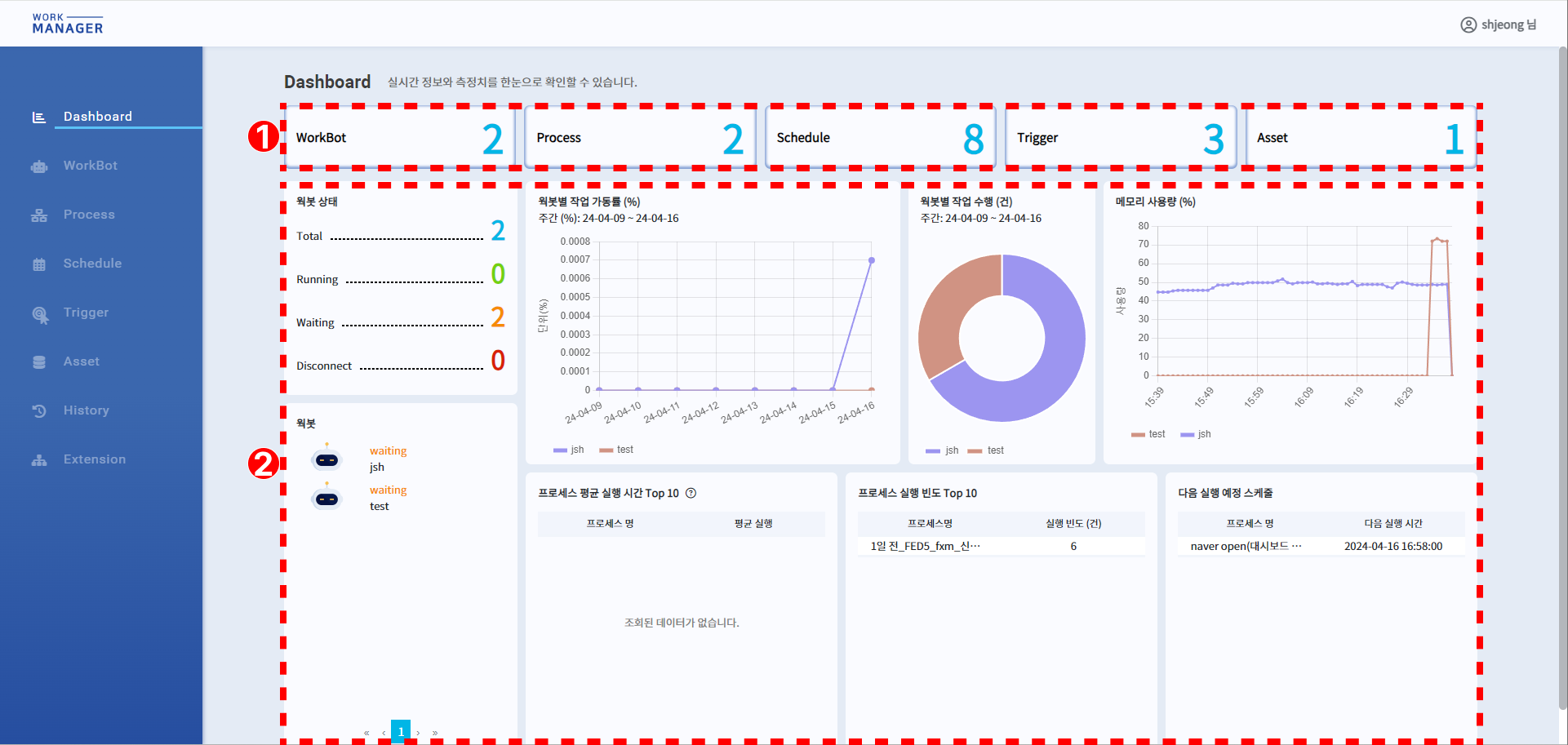Click the 다음 실행 시간 column header
Viewport: 1568px width, 745px height.
[x=1393, y=524]
